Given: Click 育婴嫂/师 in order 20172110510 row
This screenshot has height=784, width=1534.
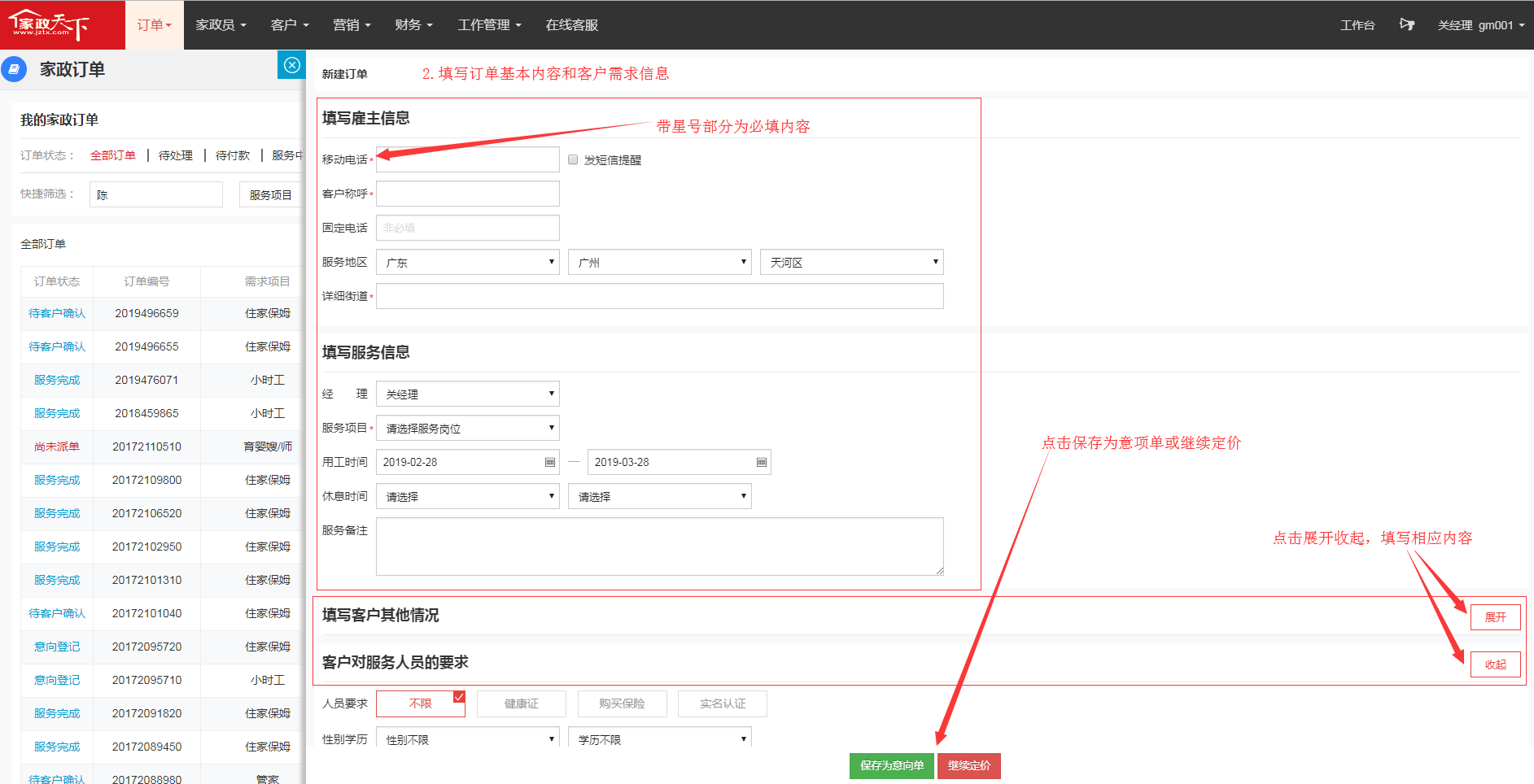Looking at the screenshot, I should point(268,446).
